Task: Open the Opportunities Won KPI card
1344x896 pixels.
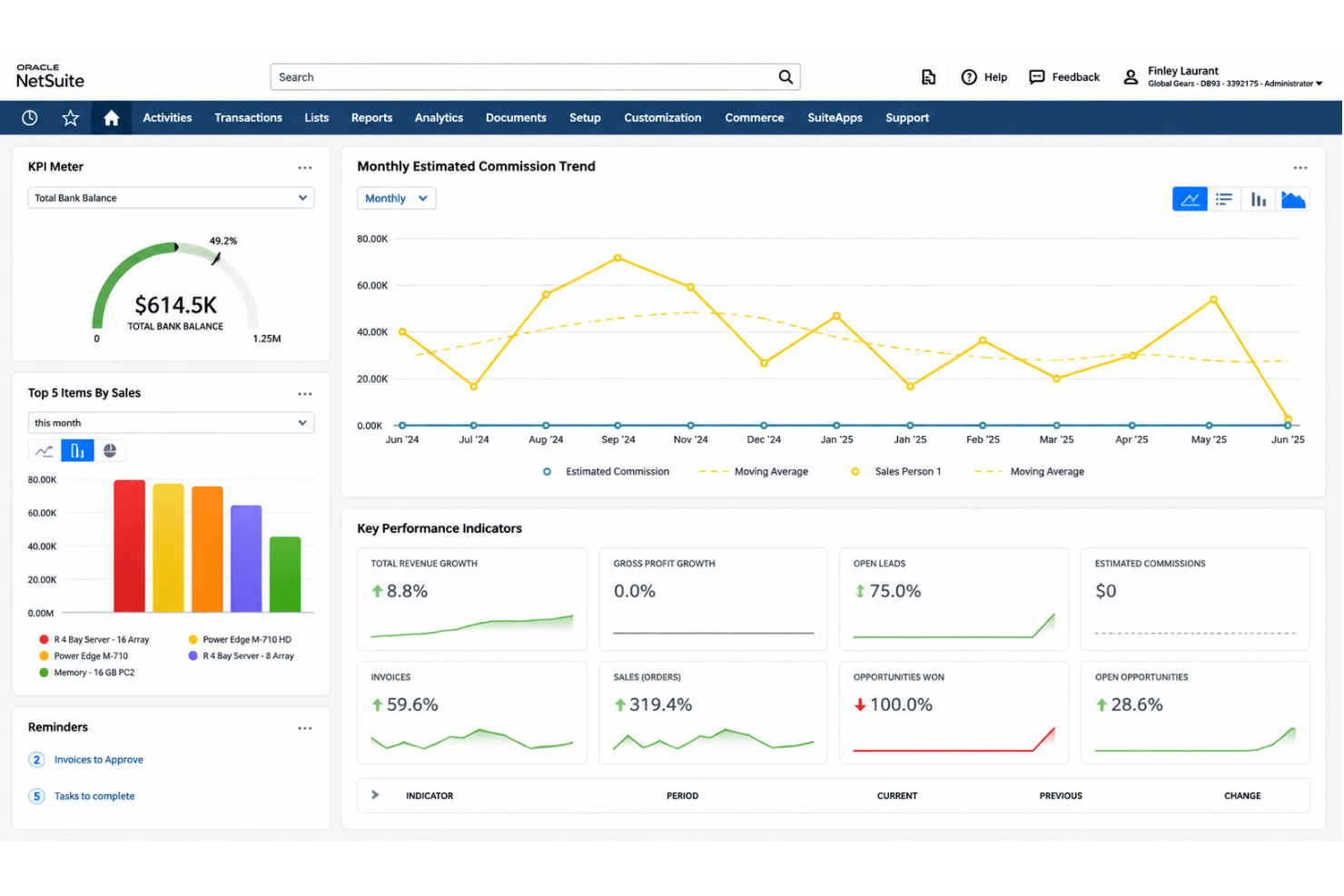Action: coord(954,713)
